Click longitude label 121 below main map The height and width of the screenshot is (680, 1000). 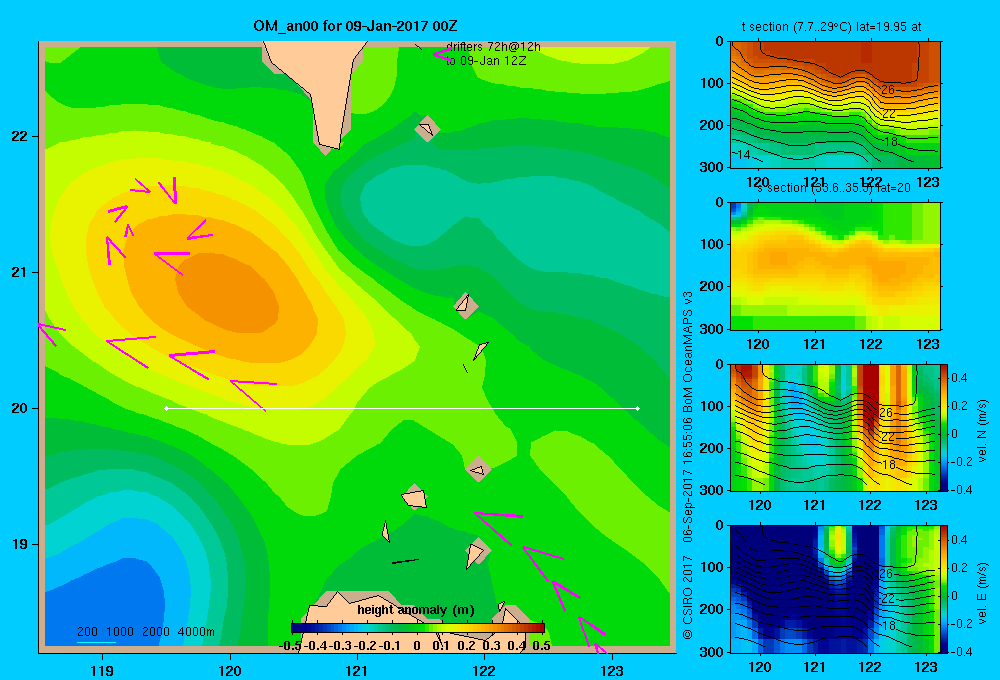click(357, 670)
